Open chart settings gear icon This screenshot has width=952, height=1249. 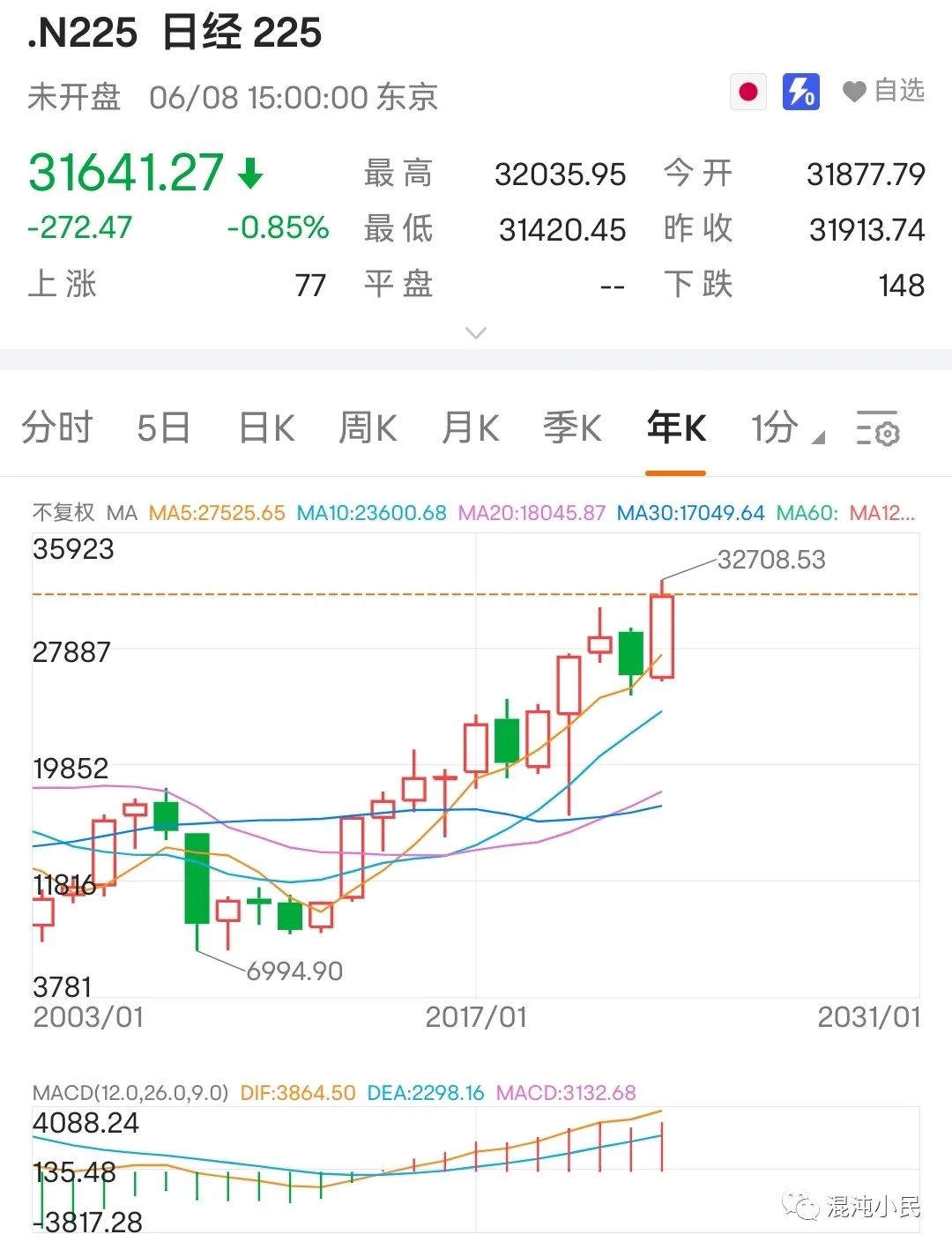877,428
